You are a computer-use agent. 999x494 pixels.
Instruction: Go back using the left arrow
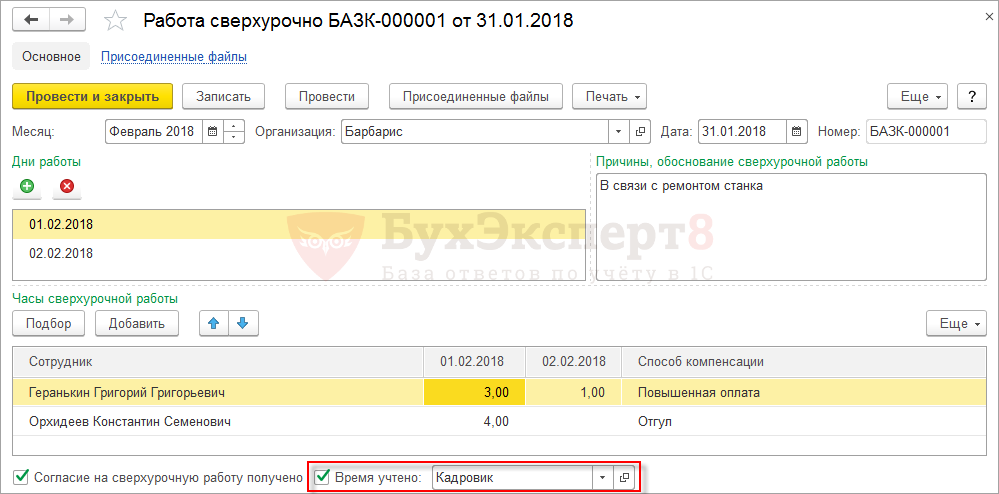(31, 20)
